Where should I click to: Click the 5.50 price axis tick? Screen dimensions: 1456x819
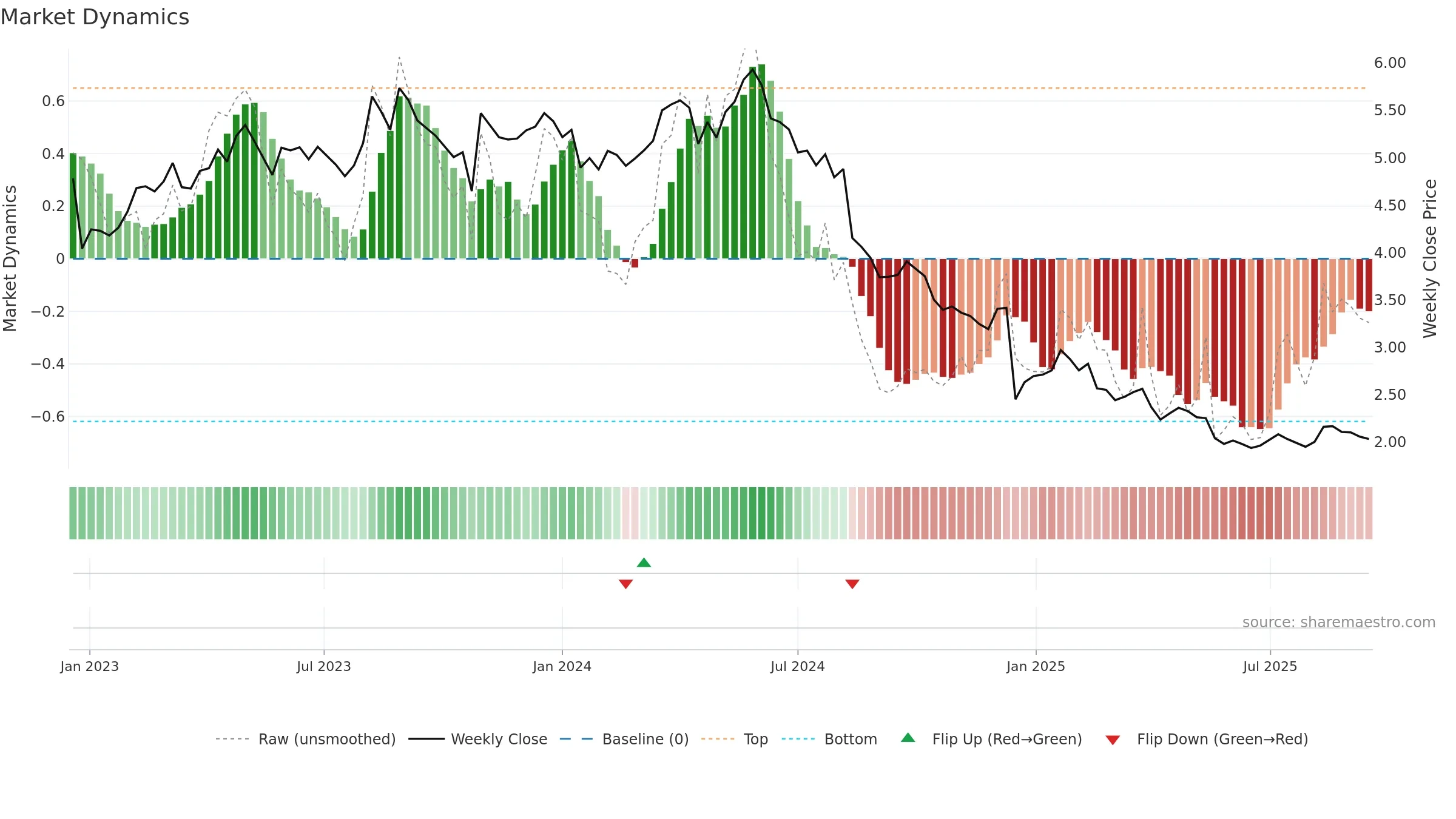click(1390, 110)
